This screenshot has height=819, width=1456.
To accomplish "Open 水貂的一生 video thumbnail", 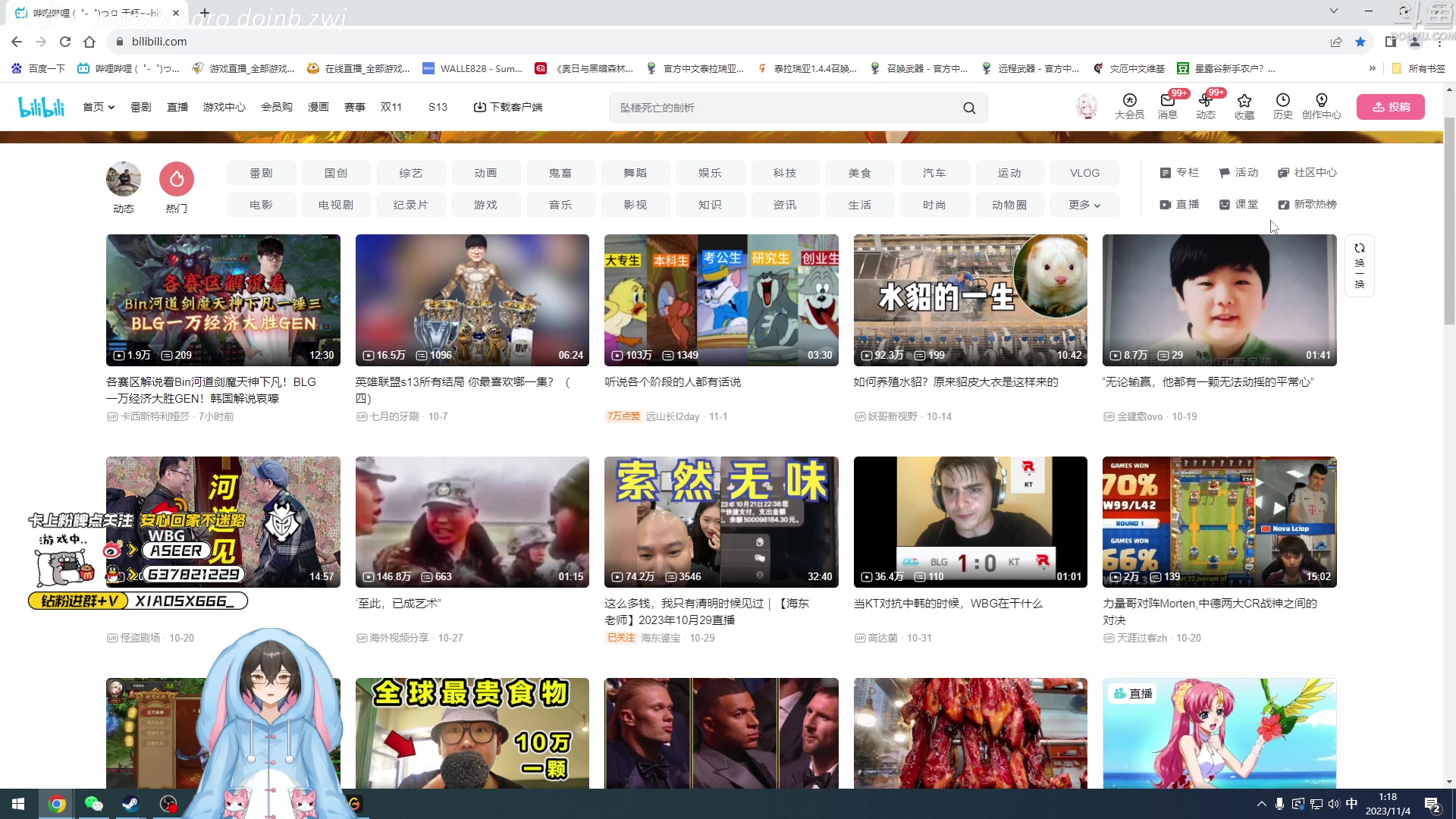I will (970, 300).
